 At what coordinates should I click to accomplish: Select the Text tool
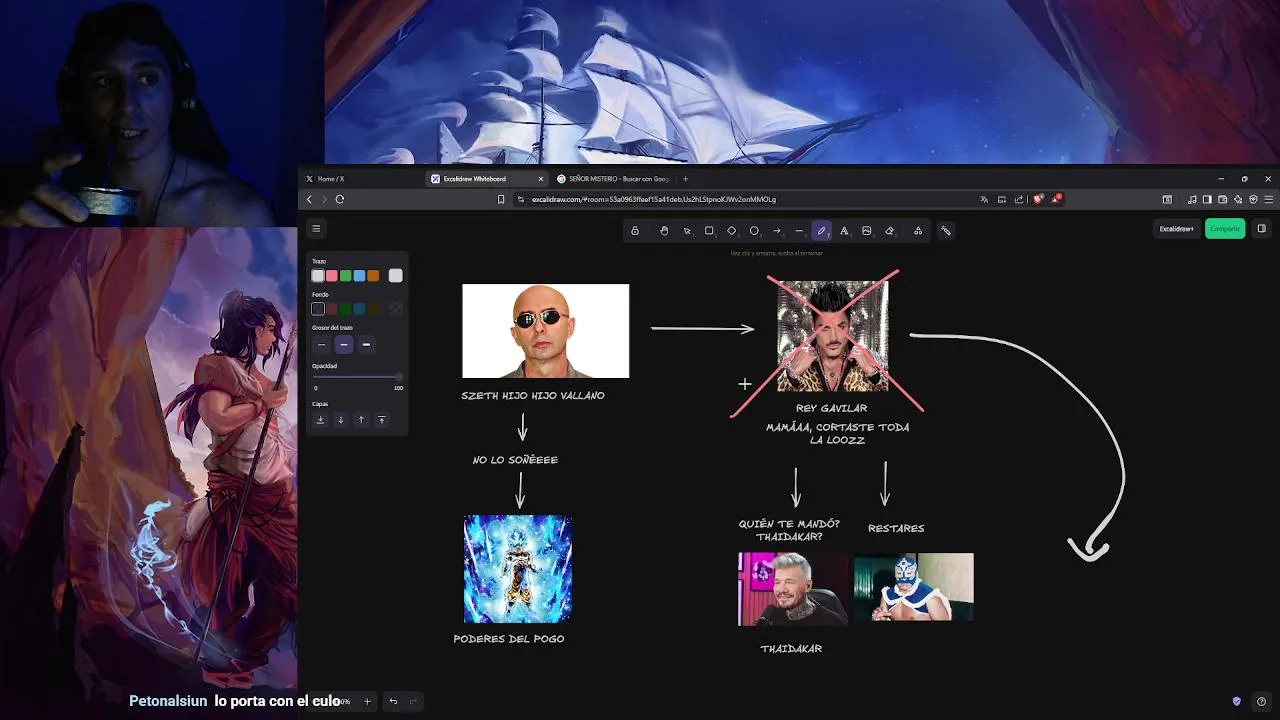click(x=844, y=231)
